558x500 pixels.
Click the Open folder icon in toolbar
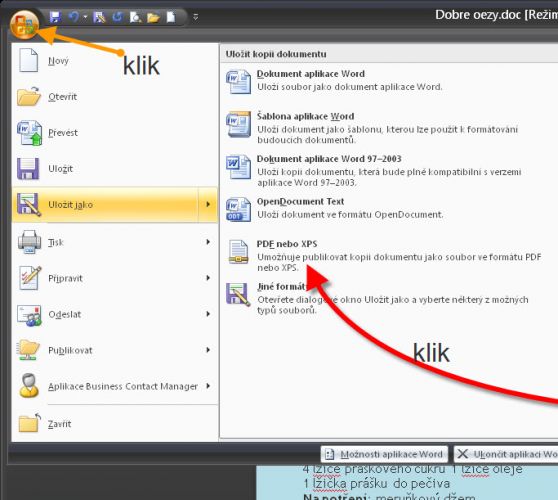pos(153,17)
